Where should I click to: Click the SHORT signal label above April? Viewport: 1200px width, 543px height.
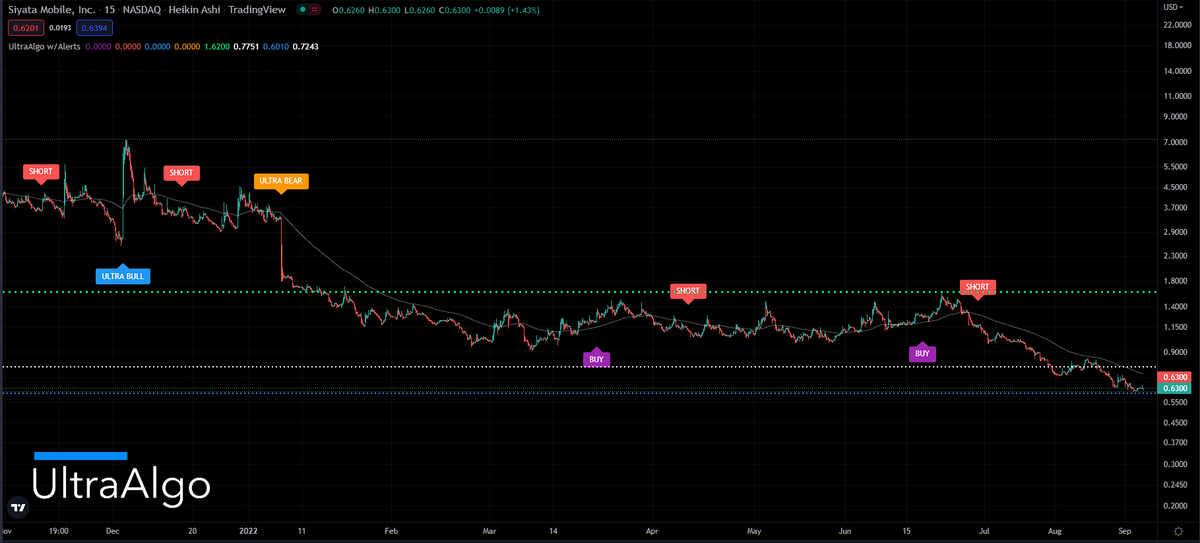pyautogui.click(x=687, y=292)
